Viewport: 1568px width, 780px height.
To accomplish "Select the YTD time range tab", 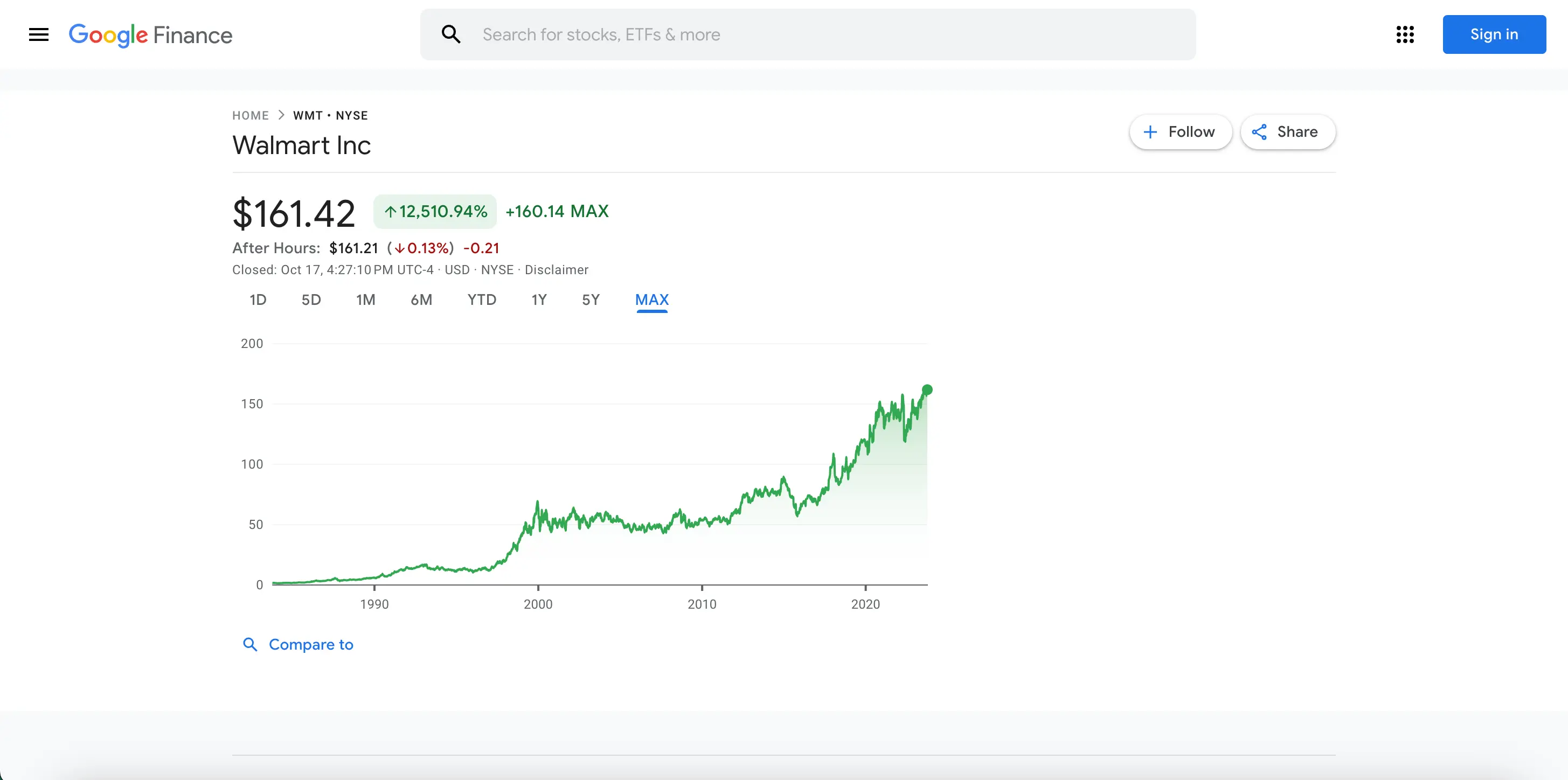I will (x=482, y=300).
